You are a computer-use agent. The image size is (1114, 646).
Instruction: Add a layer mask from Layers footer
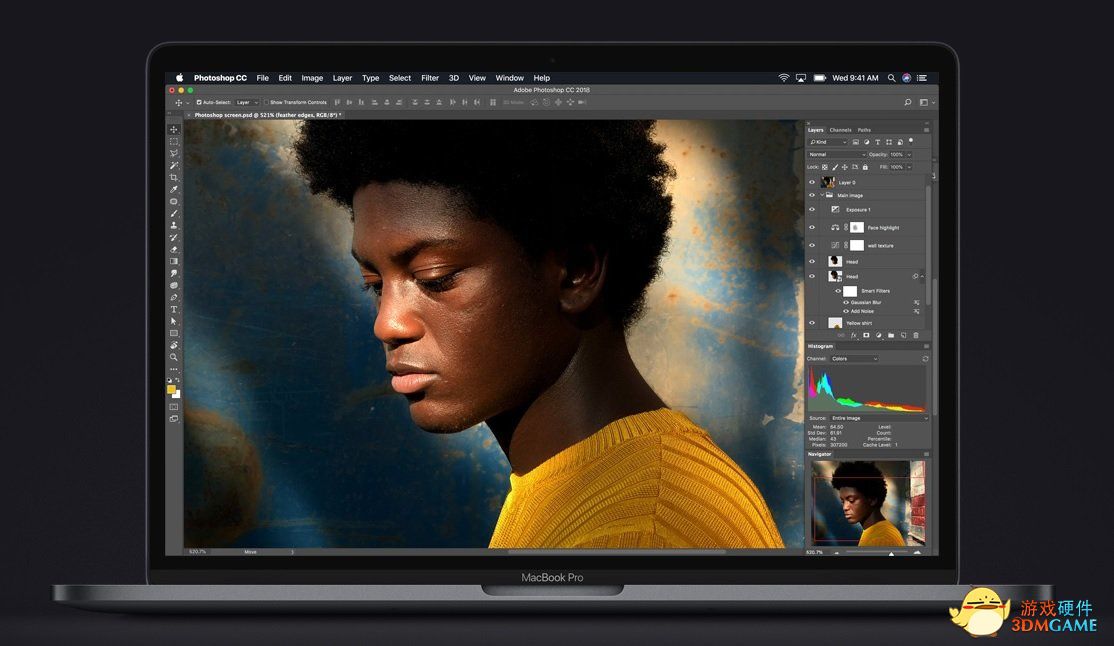click(866, 335)
